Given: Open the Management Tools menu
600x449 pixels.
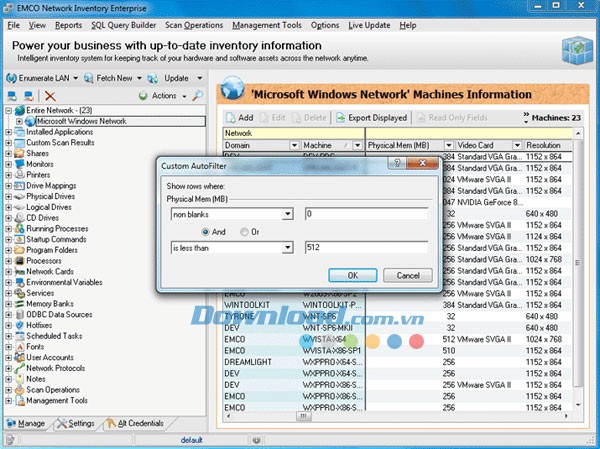Looking at the screenshot, I should pos(267,26).
